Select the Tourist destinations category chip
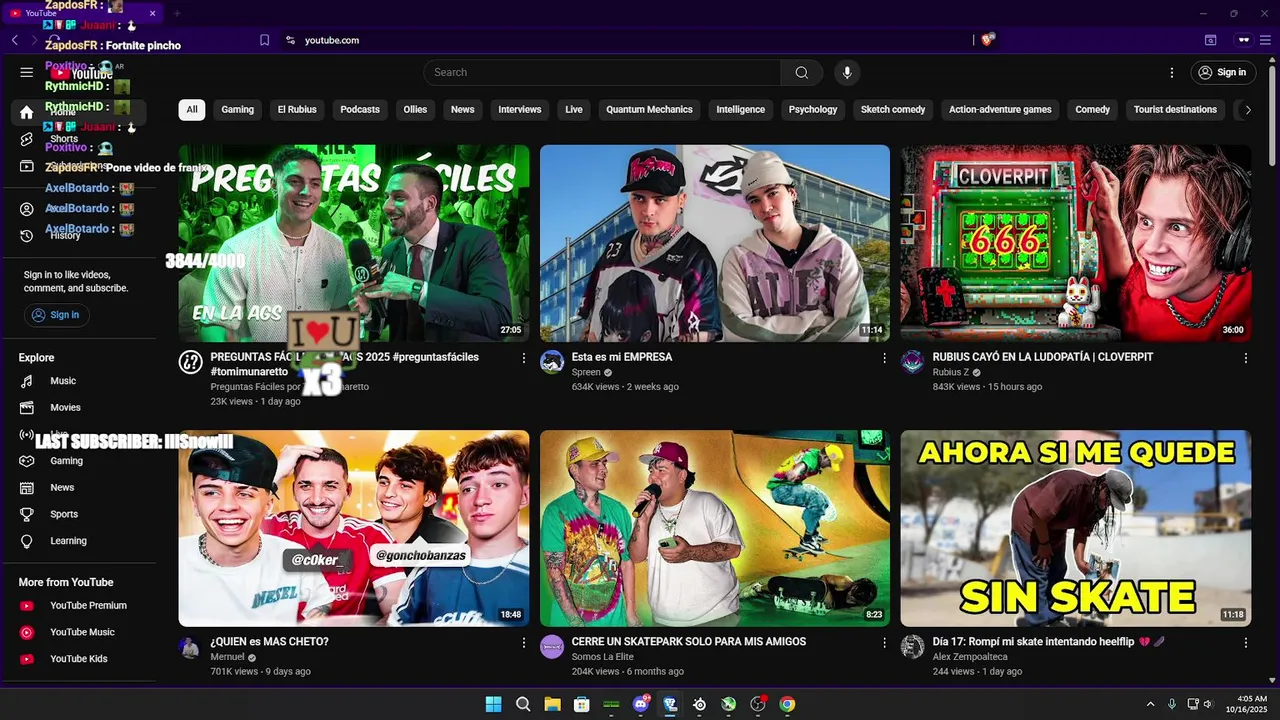Viewport: 1280px width, 720px height. coord(1175,110)
